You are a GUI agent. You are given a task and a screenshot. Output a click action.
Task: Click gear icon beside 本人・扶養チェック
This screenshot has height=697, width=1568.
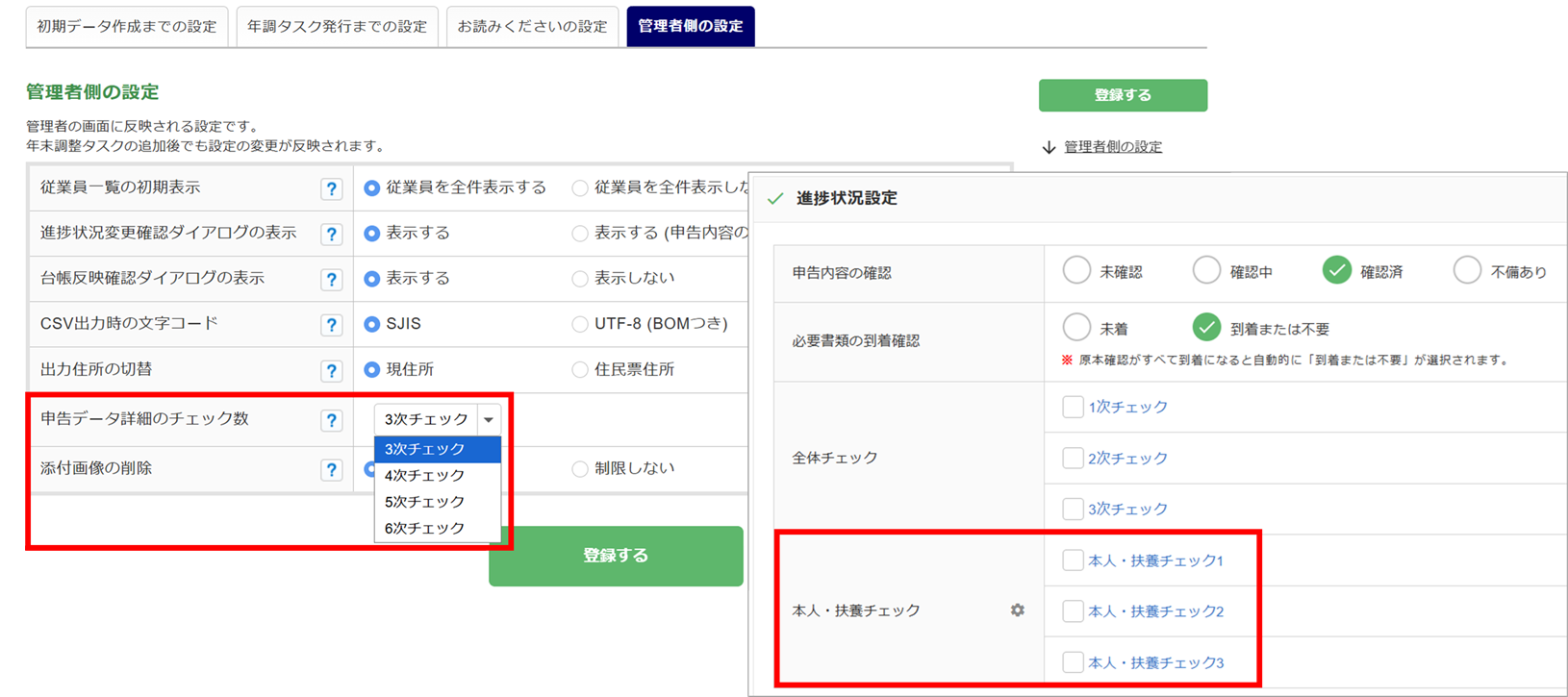click(x=1018, y=610)
